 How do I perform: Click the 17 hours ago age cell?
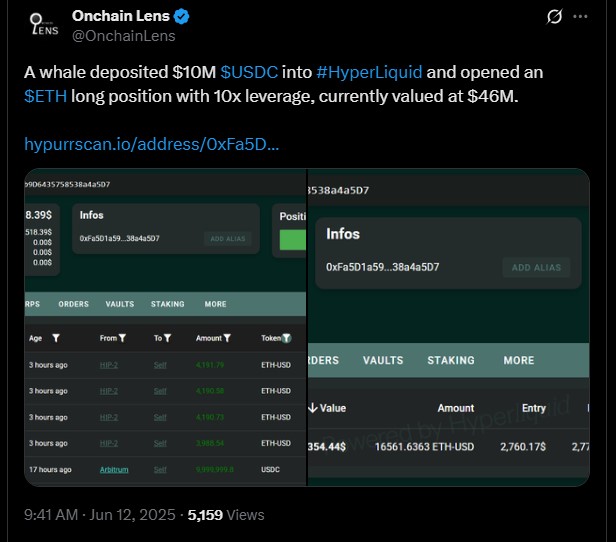[50, 470]
